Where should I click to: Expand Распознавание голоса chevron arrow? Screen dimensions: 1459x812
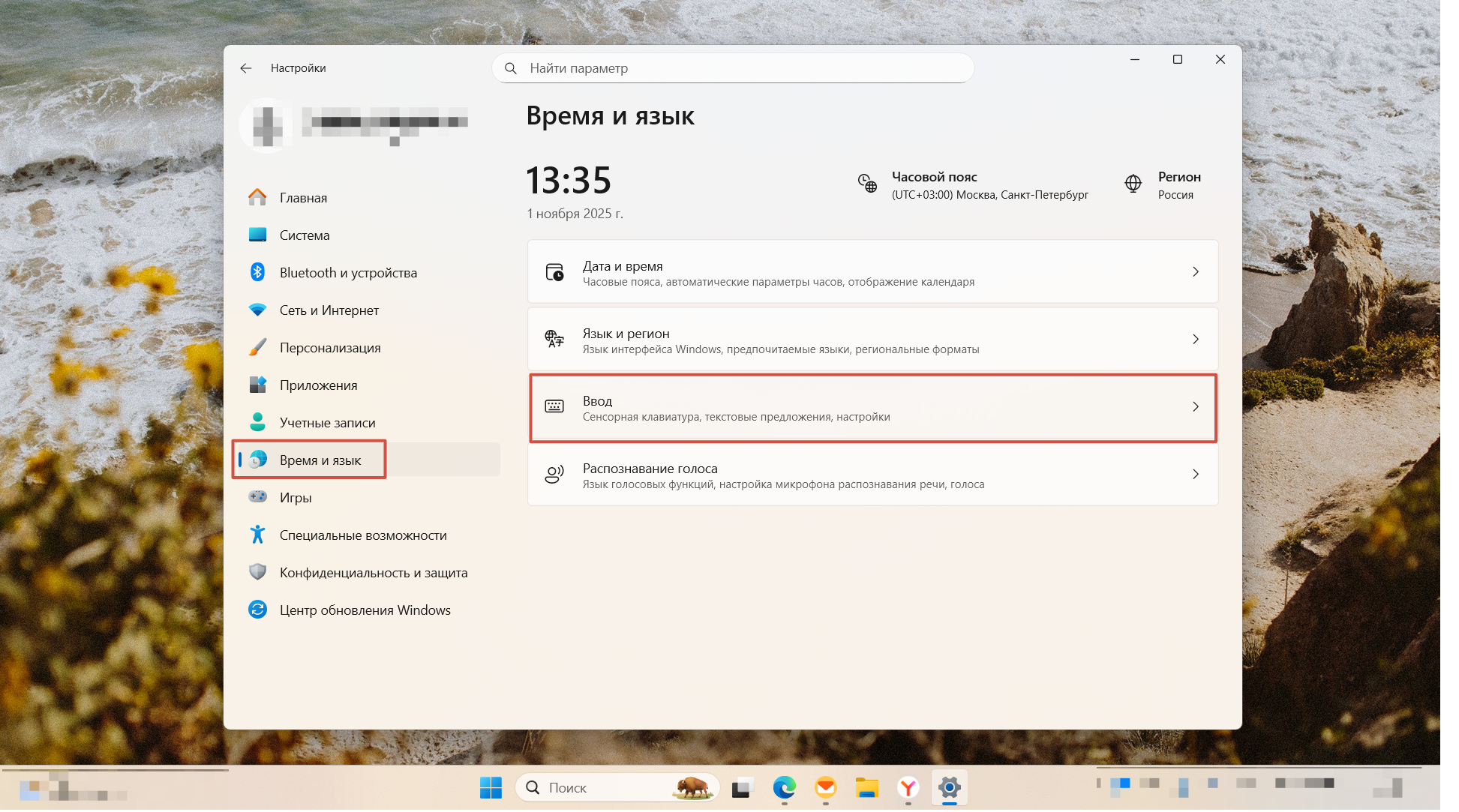pos(1196,474)
